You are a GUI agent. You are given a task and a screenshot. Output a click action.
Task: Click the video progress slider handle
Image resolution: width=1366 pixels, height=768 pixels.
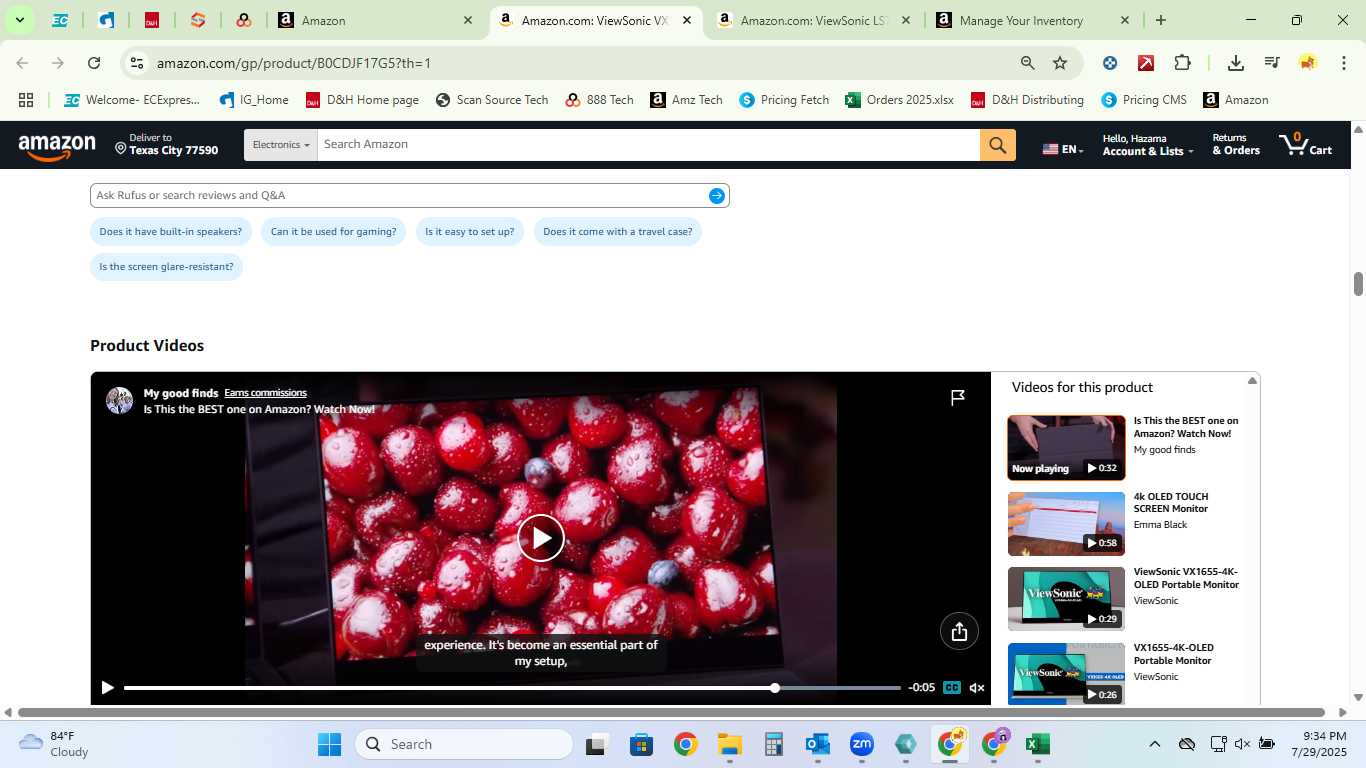click(775, 688)
